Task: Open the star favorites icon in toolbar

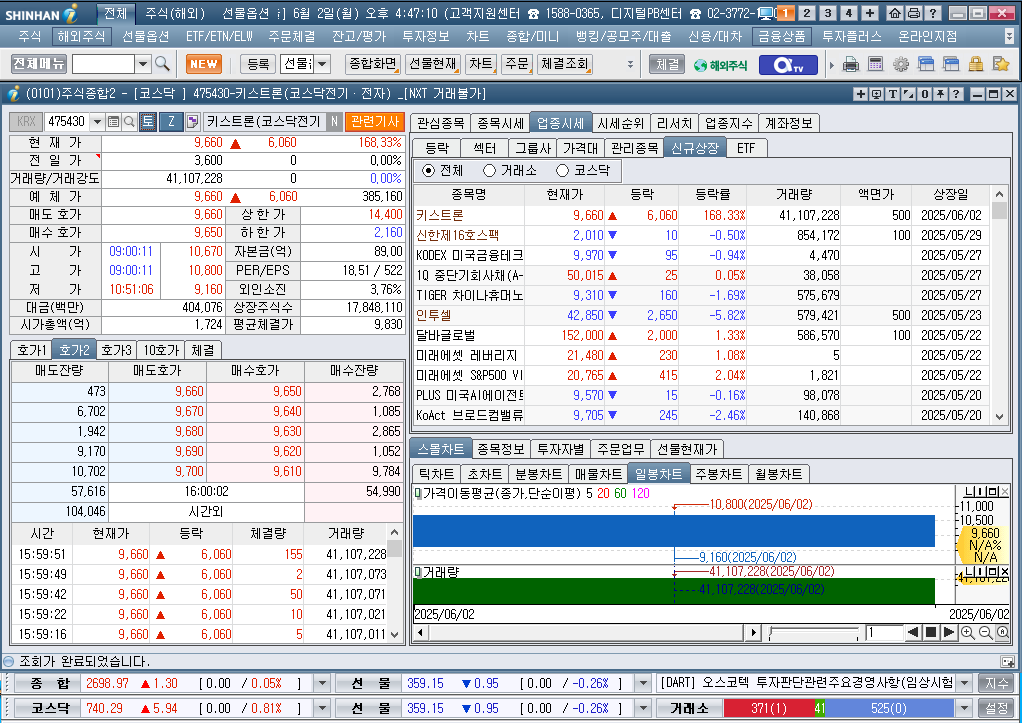Action: coord(1000,64)
